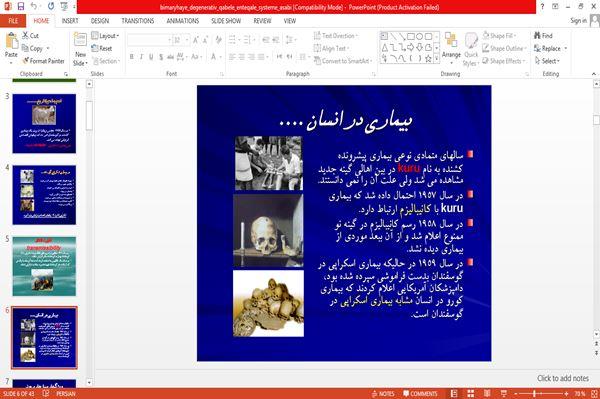The width and height of the screenshot is (600, 399).
Task: Open the Text Direction dropdown
Action: [336, 36]
